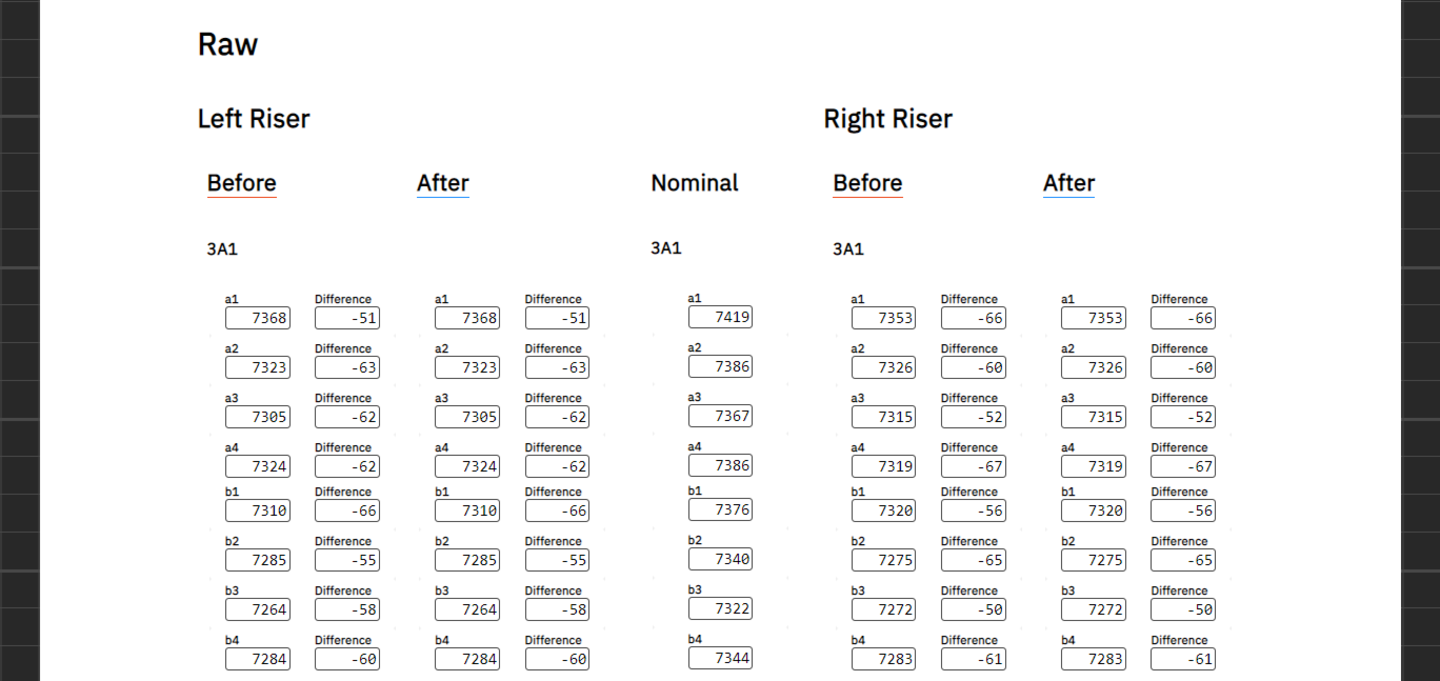Select the Difference field showing -65 beside b2
This screenshot has width=1440, height=681.
[973, 560]
